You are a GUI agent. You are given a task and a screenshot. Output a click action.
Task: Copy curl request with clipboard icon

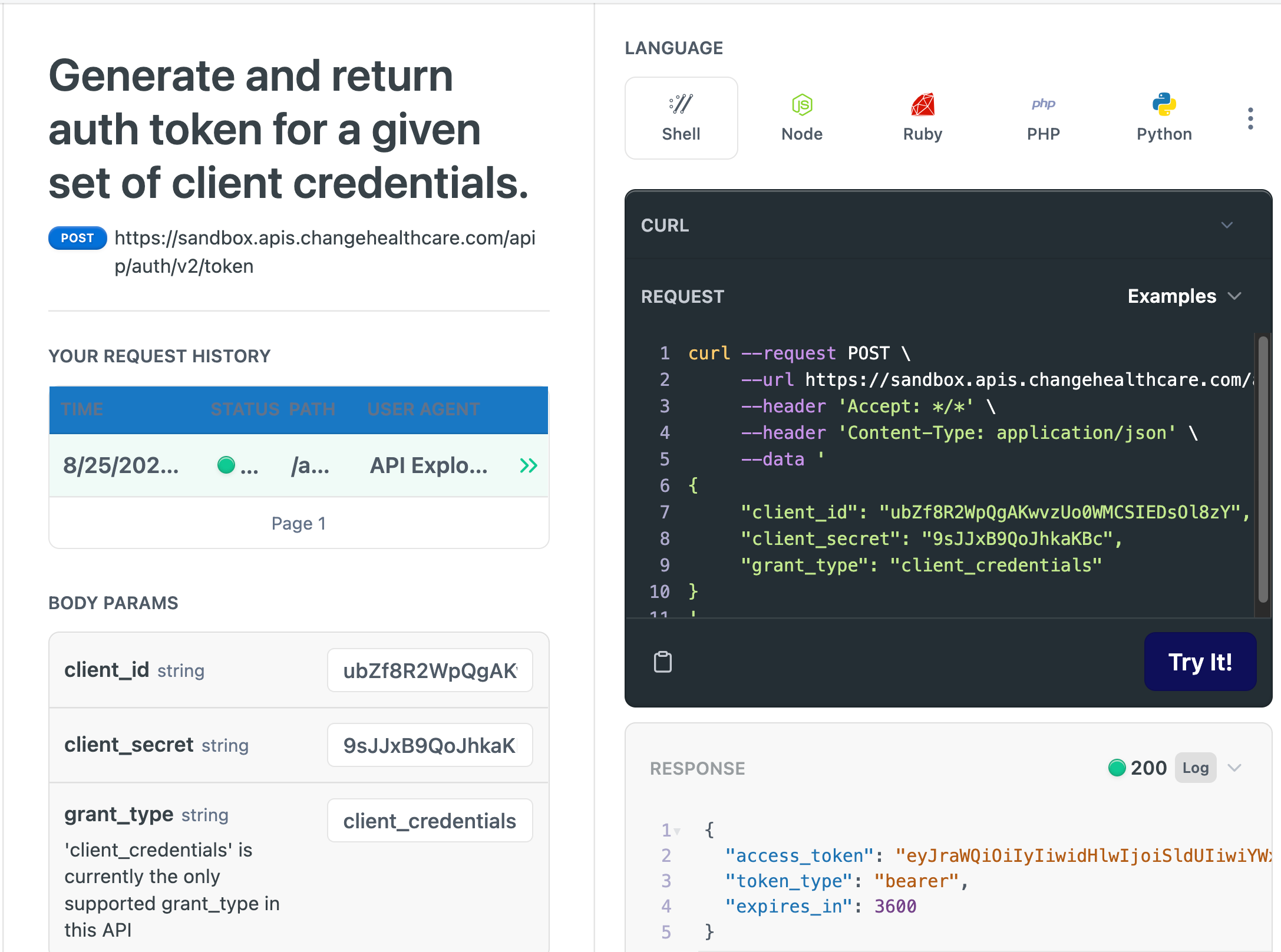coord(663,662)
